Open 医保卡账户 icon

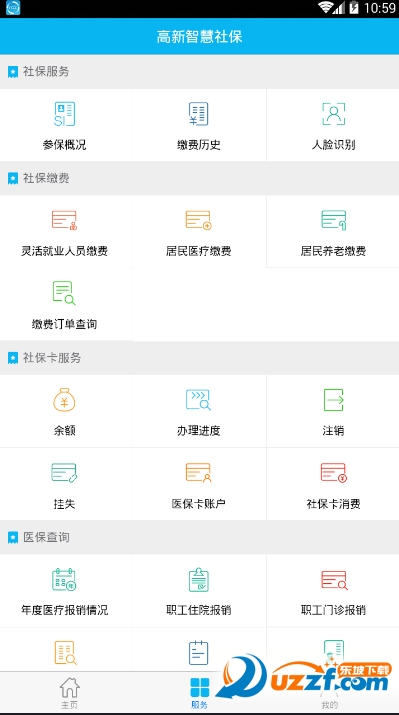coord(199,473)
